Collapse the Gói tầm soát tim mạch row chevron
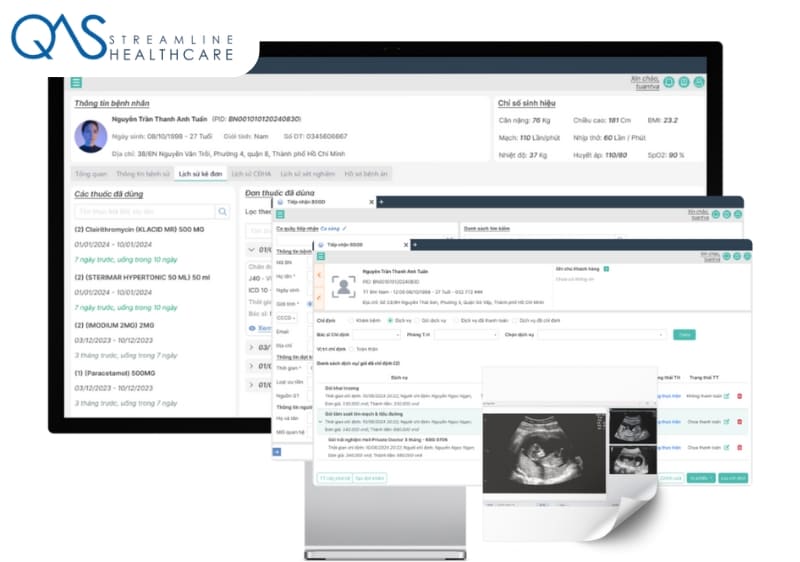The image size is (800, 562). coord(320,422)
